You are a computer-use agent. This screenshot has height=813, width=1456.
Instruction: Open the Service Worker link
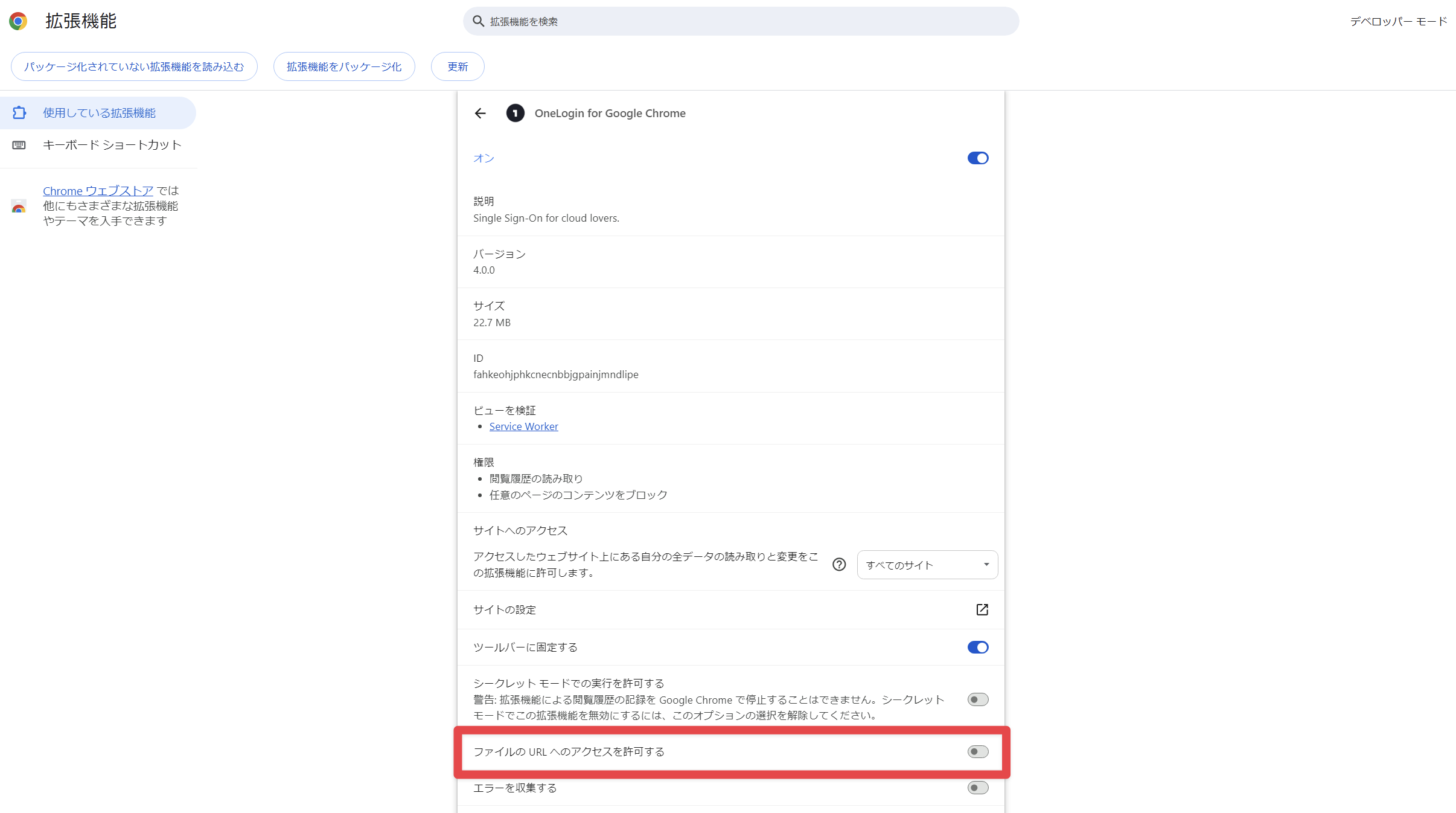523,426
